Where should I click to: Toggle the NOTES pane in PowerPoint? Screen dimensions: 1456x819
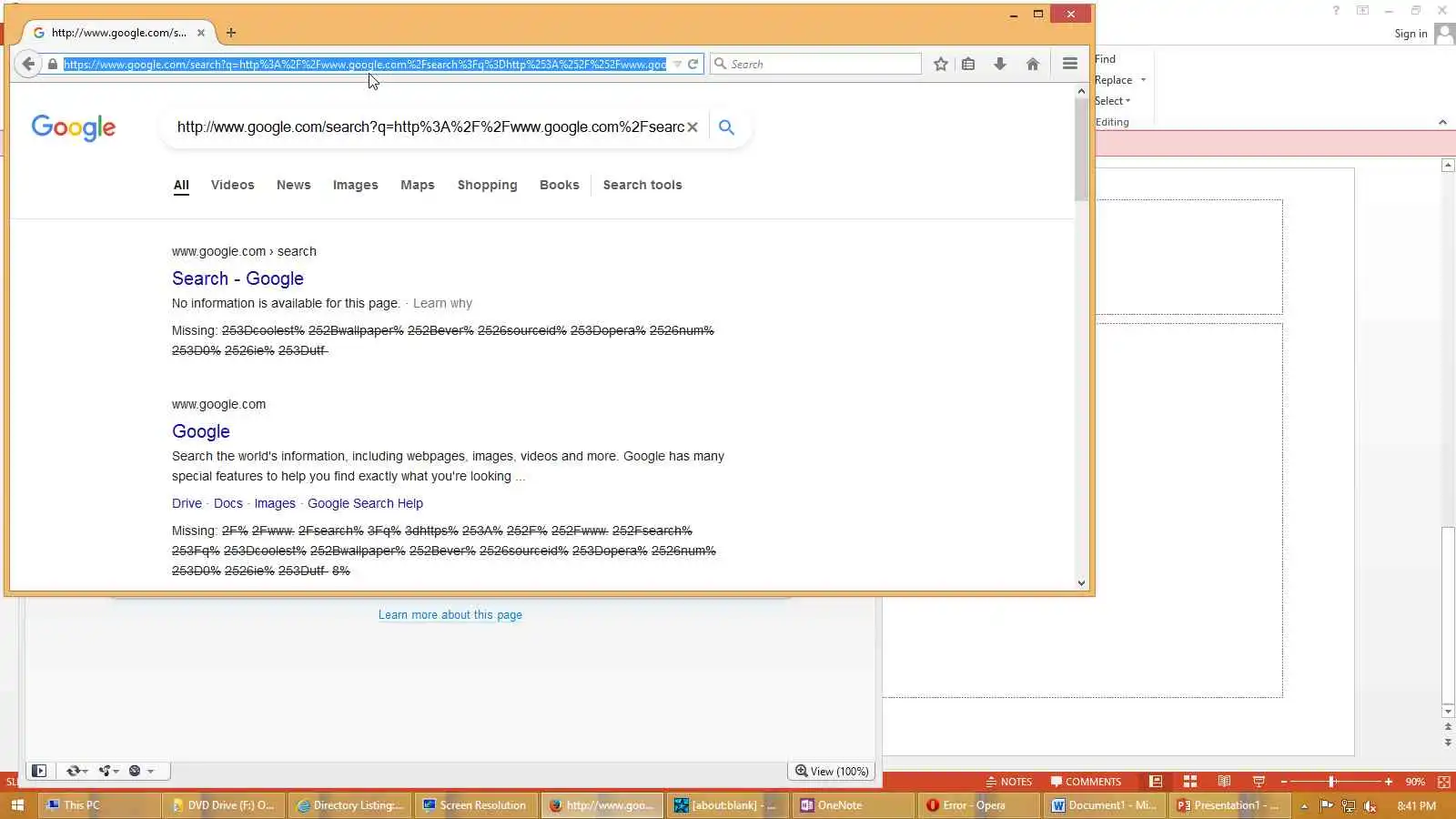(1009, 782)
